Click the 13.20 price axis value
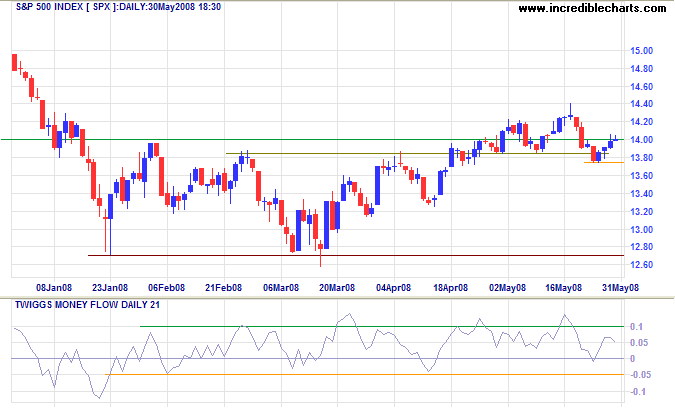This screenshot has height=410, width=675. tap(641, 212)
